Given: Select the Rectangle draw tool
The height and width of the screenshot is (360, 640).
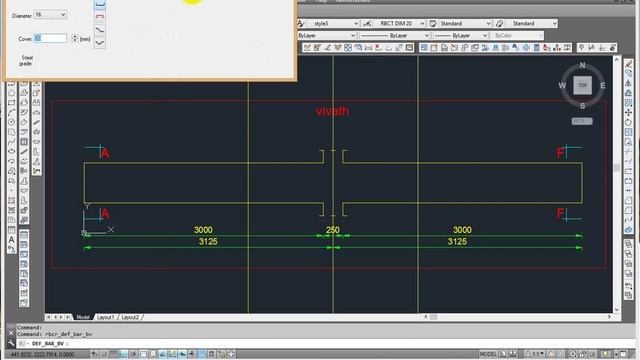Looking at the screenshot, I should pyautogui.click(x=11, y=102).
